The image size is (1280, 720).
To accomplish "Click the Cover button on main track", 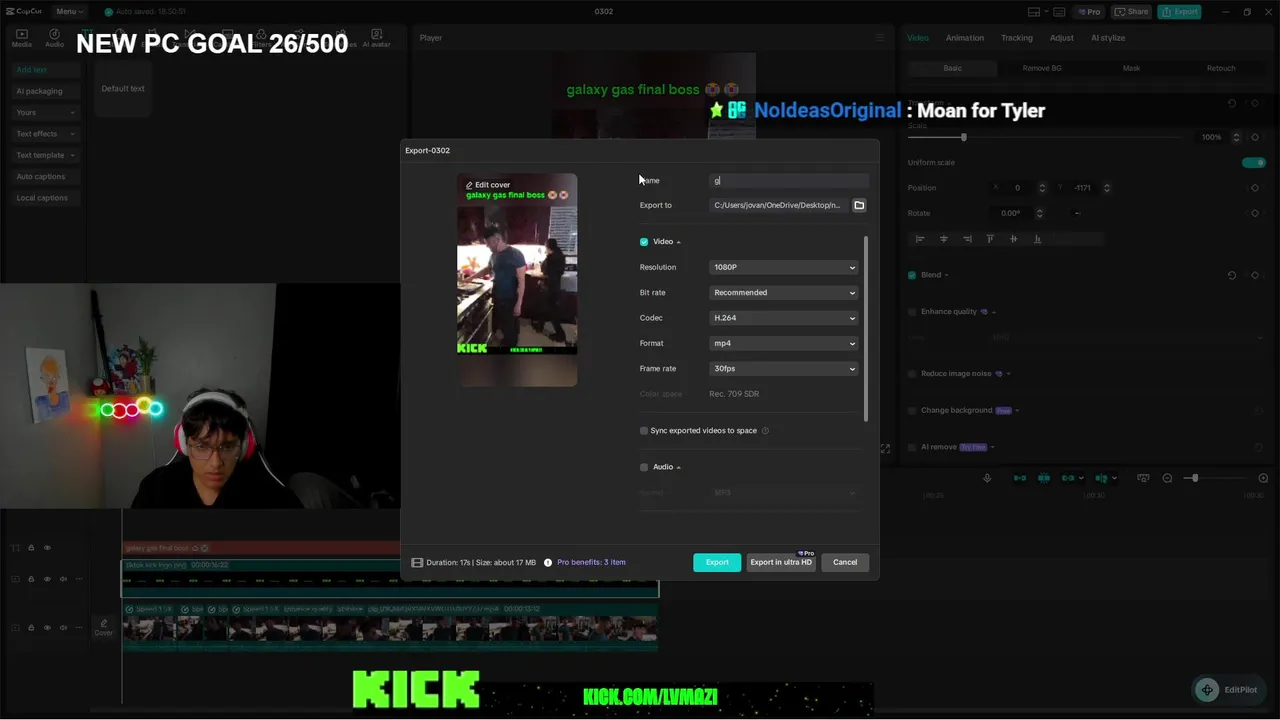I will (104, 628).
